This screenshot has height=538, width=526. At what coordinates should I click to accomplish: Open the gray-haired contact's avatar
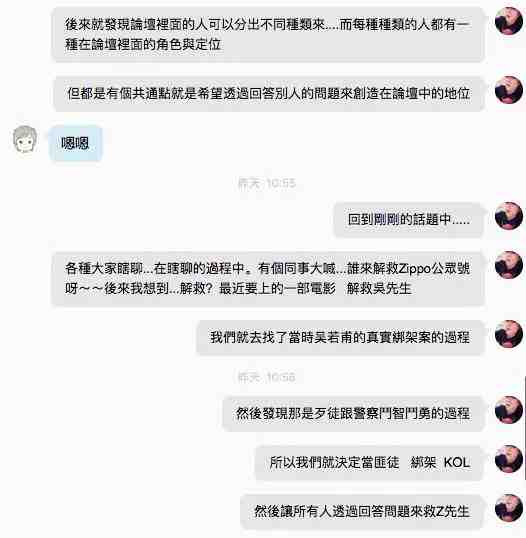click(25, 139)
